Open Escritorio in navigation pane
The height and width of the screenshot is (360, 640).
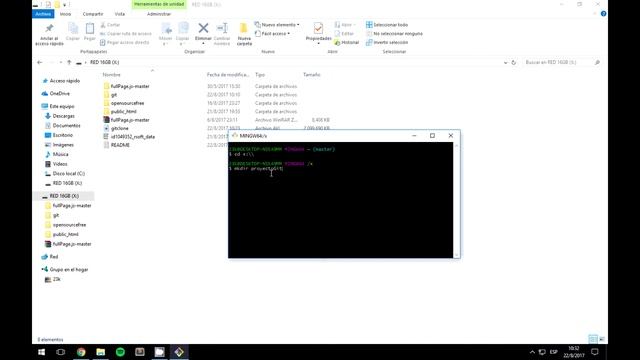(x=62, y=135)
